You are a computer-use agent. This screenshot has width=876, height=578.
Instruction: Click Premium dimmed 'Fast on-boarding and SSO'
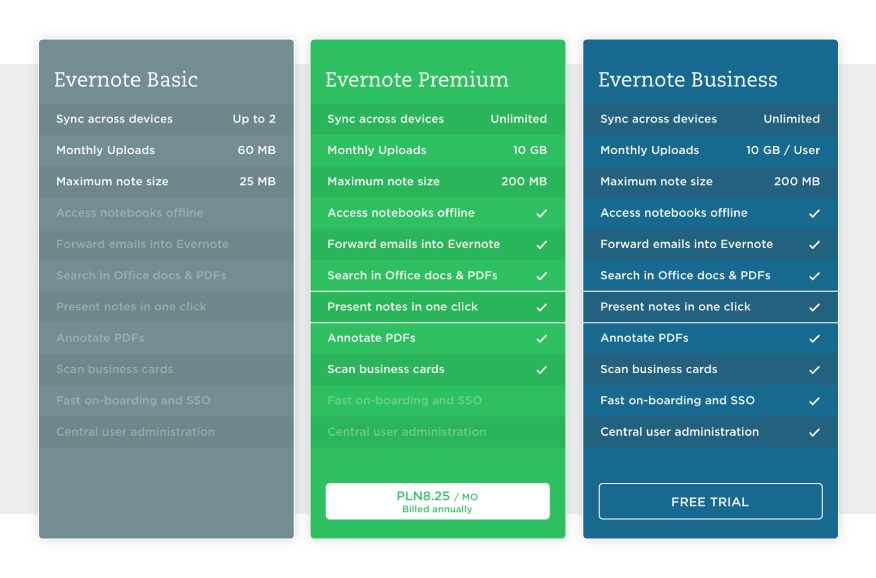coord(405,400)
